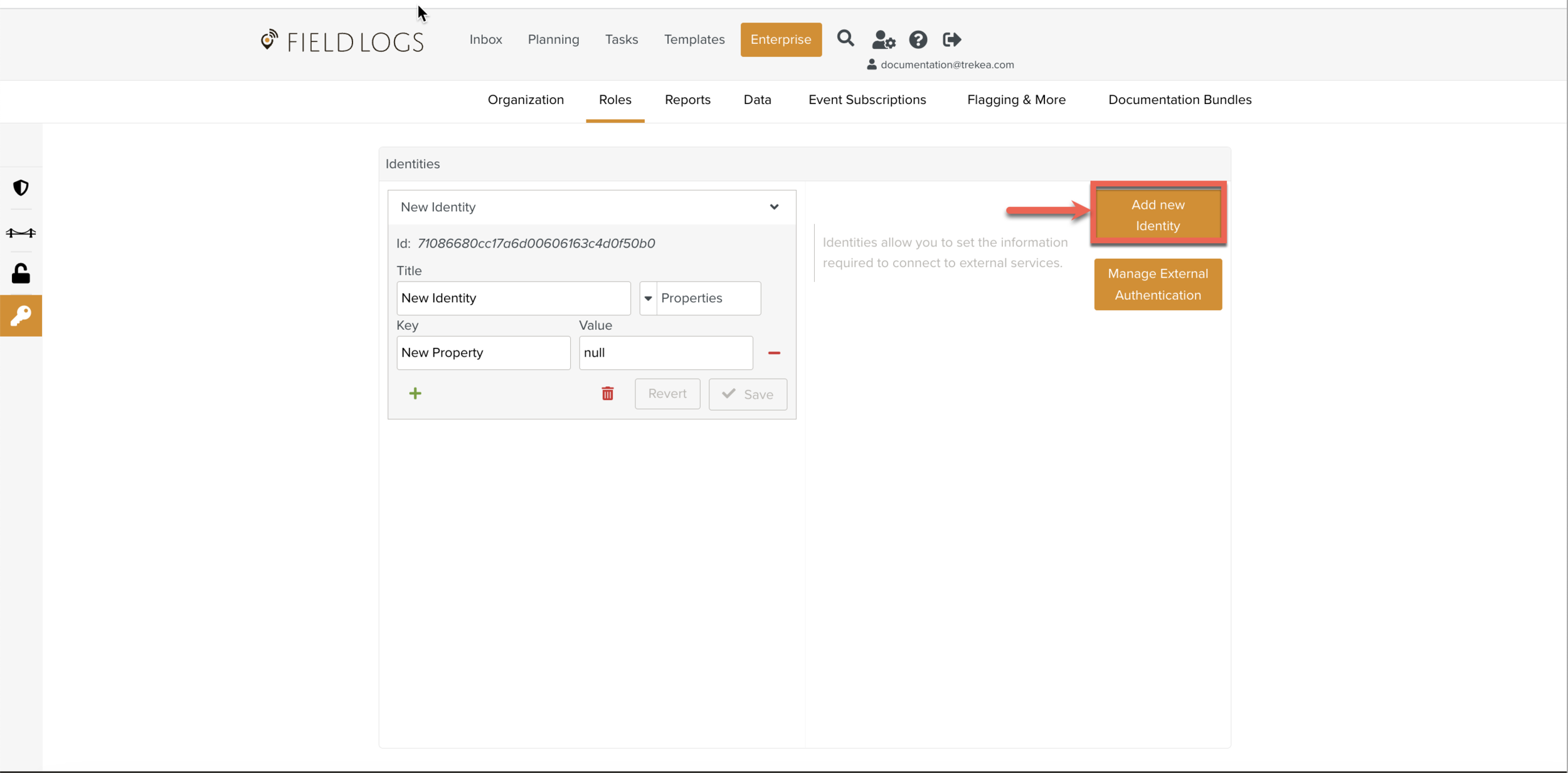Open the bridge connector sidebar icon
Screen dimensions: 1568x773
(x=21, y=233)
